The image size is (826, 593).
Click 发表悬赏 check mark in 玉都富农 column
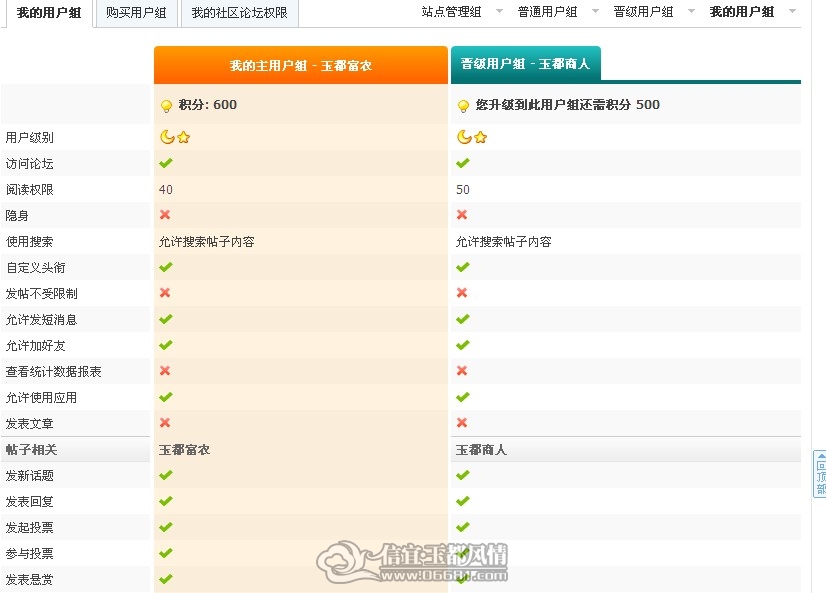(166, 579)
